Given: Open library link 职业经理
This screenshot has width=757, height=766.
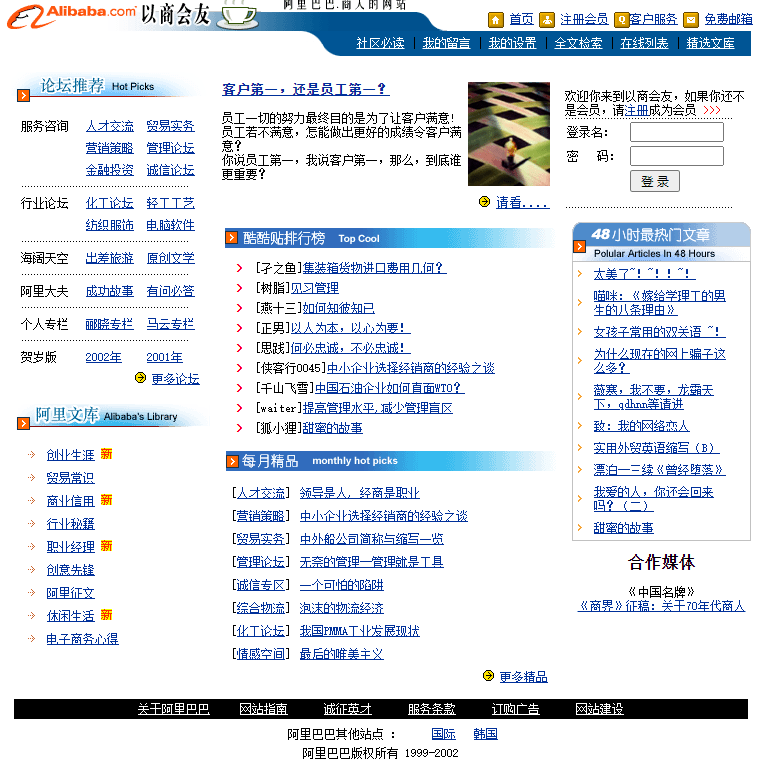Looking at the screenshot, I should coord(70,547).
